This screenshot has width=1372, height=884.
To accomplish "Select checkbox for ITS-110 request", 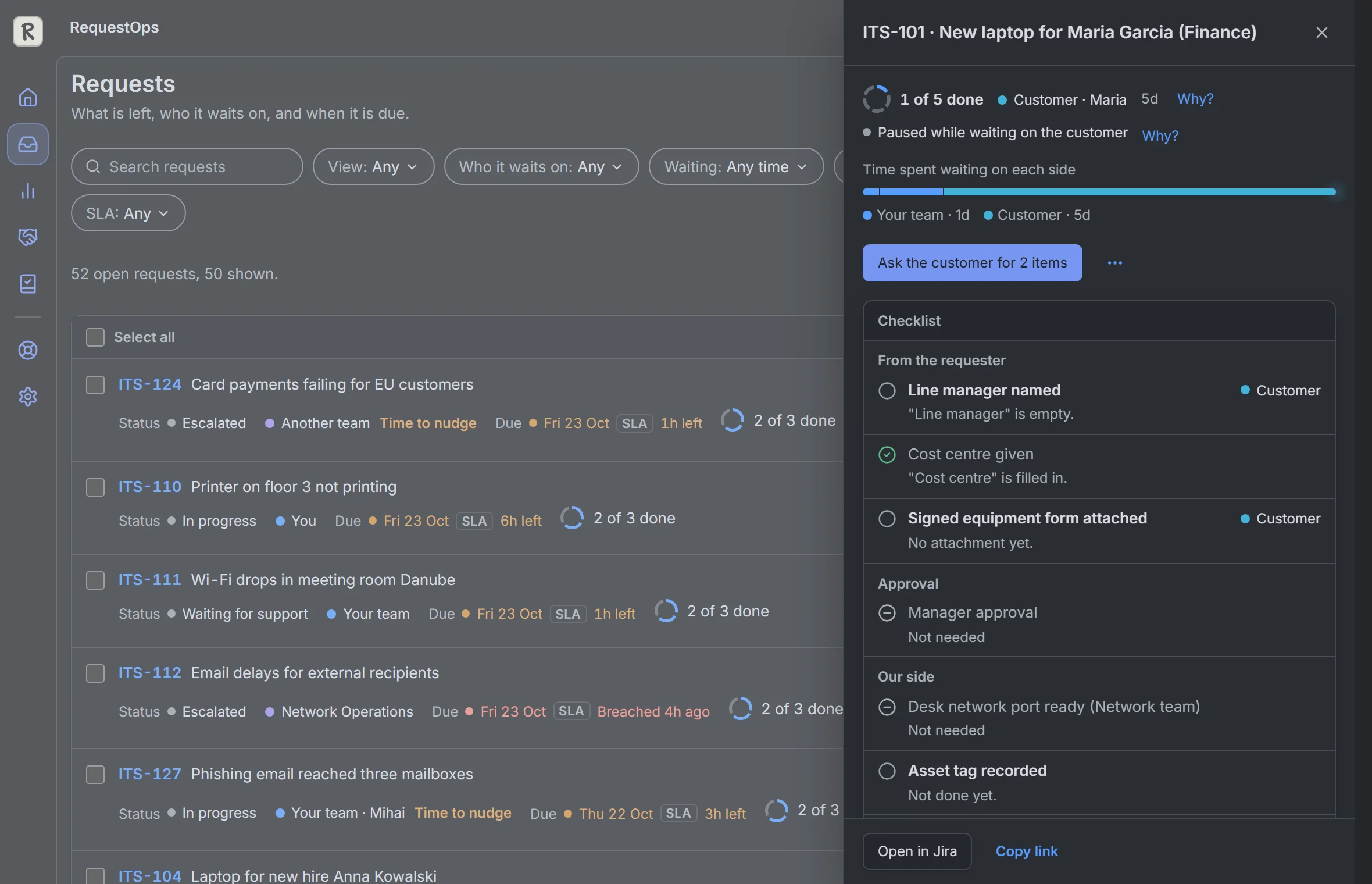I will point(95,487).
